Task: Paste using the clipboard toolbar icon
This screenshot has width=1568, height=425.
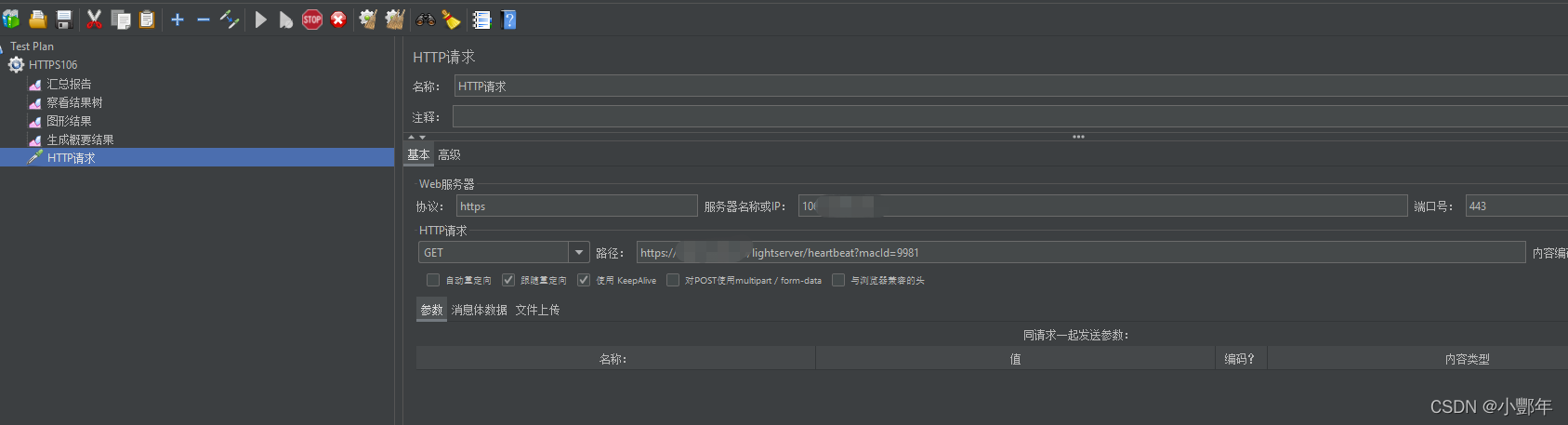Action: pos(147,20)
